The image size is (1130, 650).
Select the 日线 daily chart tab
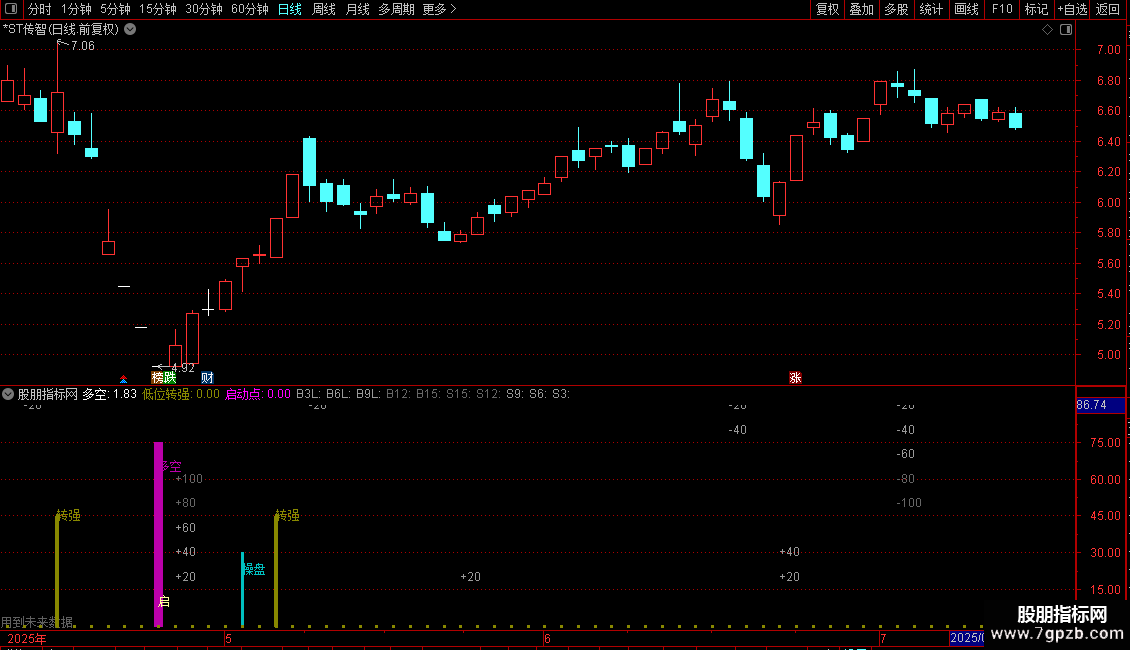290,9
